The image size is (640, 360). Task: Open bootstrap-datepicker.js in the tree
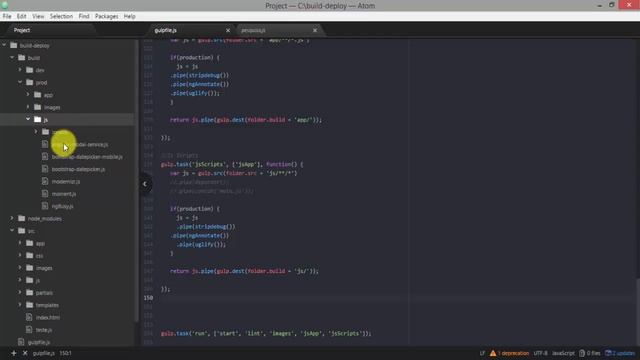pos(78,169)
